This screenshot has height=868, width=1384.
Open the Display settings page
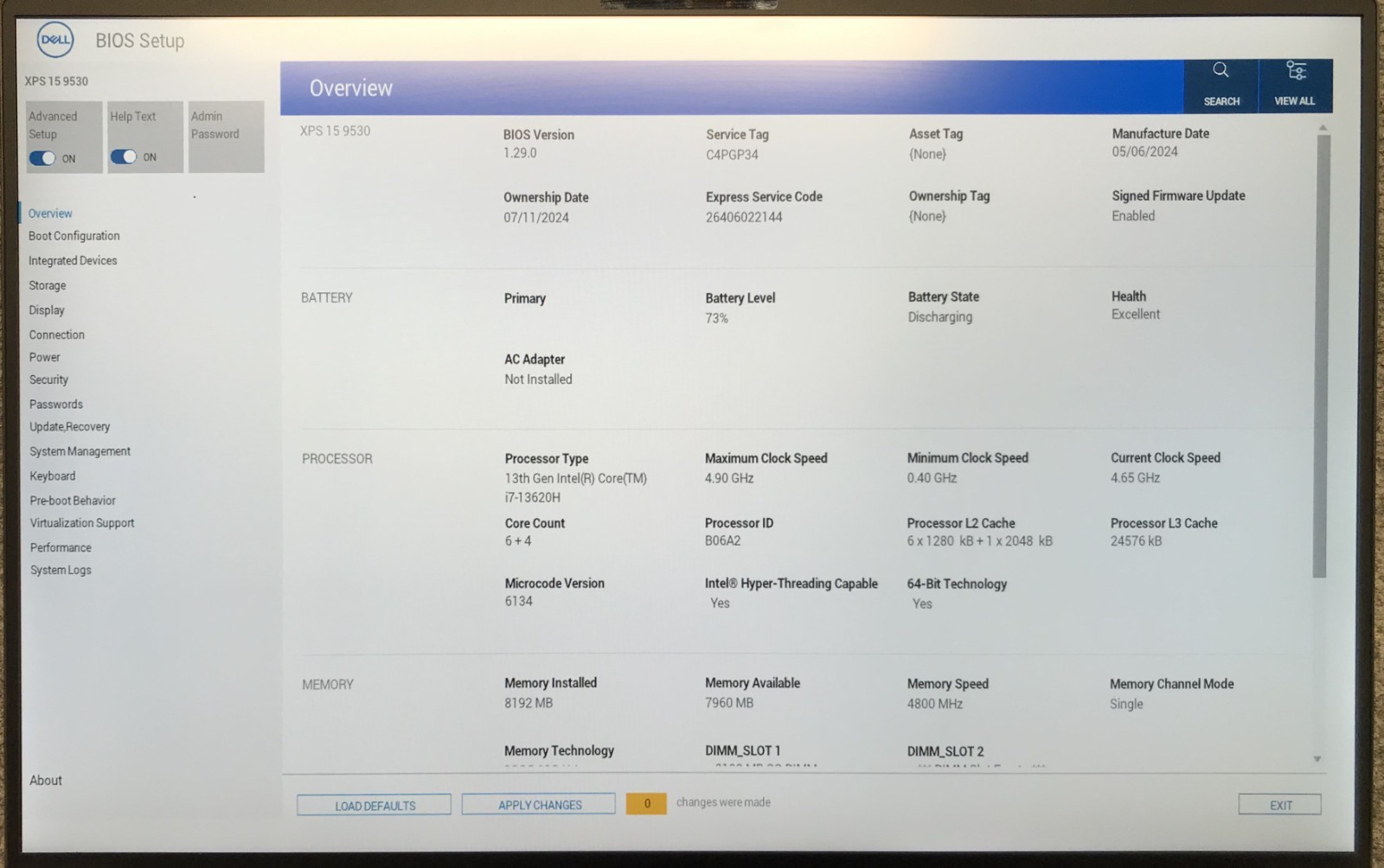(x=47, y=310)
